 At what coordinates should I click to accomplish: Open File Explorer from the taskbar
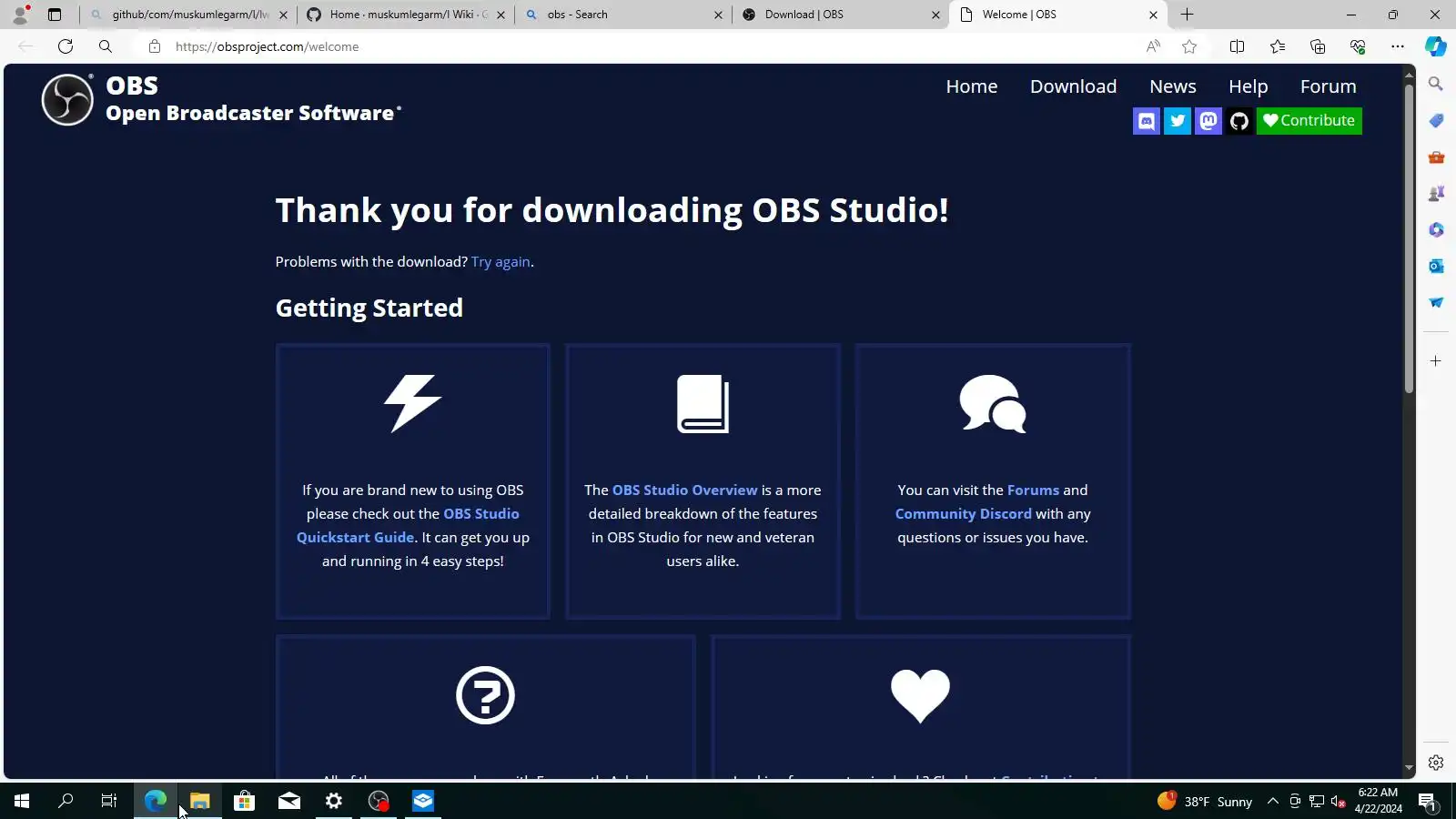point(200,801)
